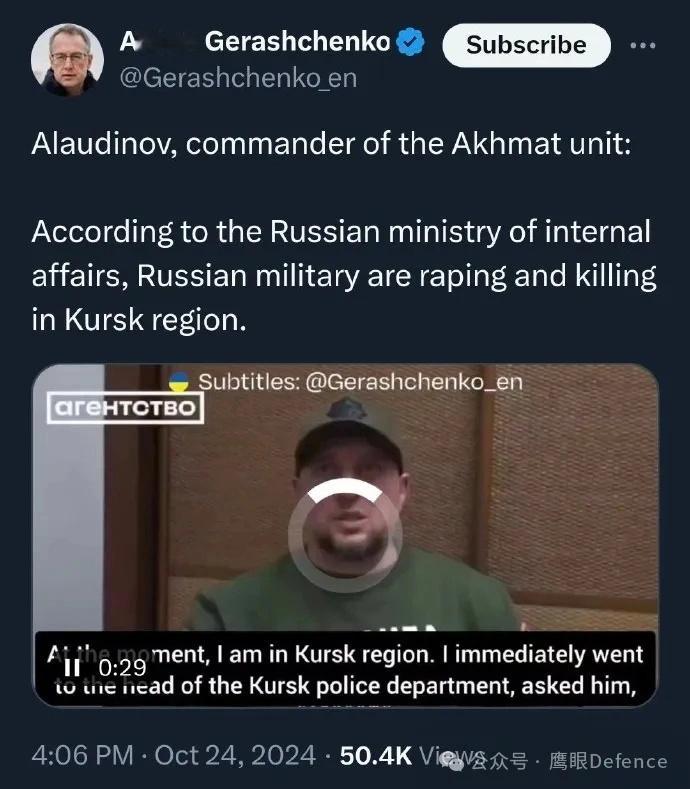
Task: Open the @Gerashchenko_en handle link
Action: (x=238, y=78)
